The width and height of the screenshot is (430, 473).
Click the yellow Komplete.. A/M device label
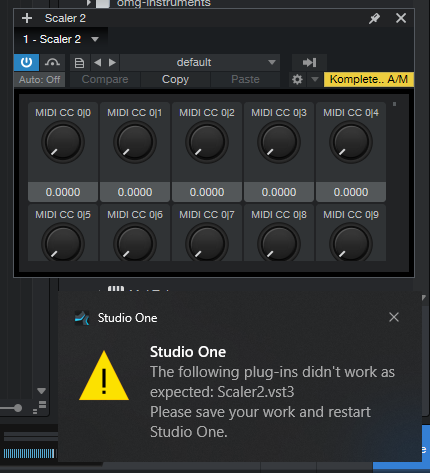tap(369, 80)
